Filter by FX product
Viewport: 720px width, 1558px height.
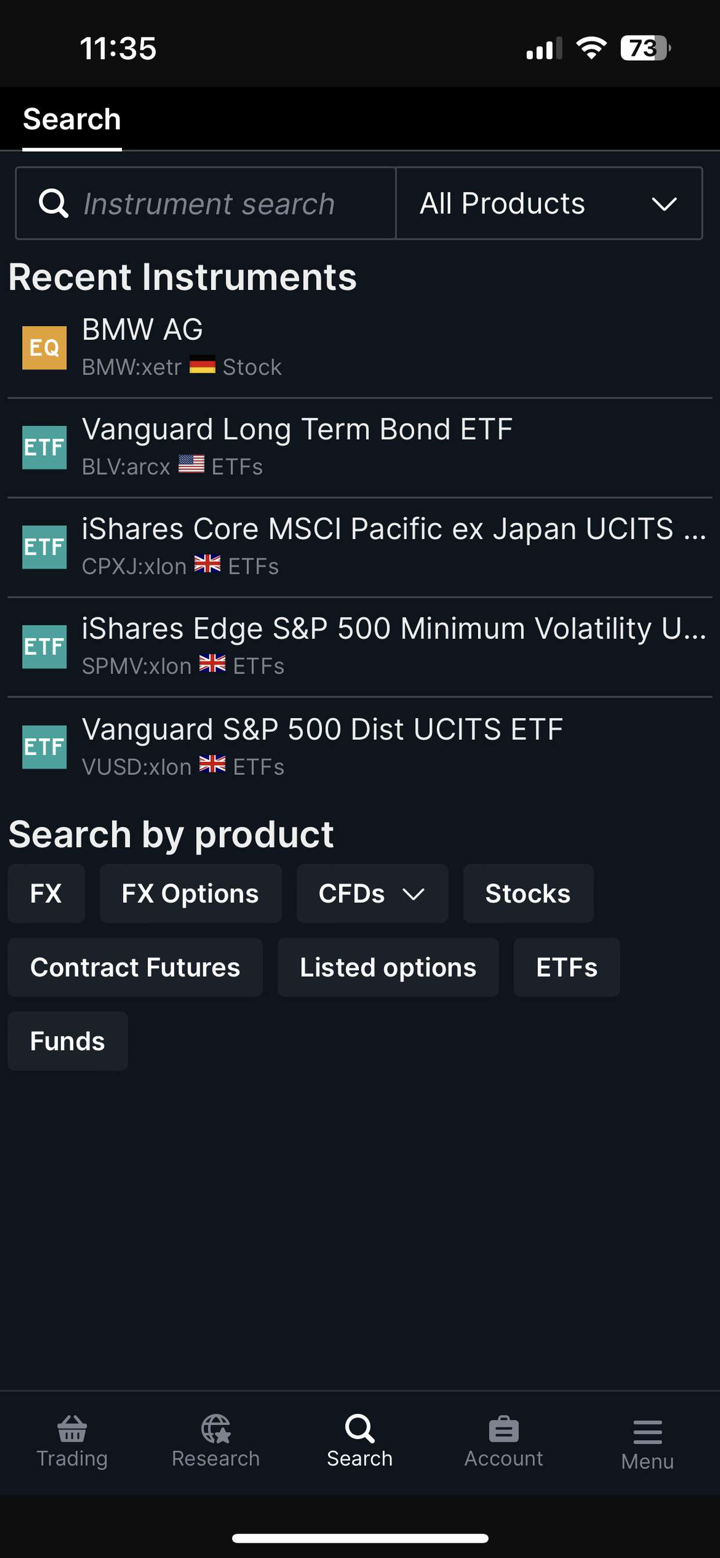point(46,894)
